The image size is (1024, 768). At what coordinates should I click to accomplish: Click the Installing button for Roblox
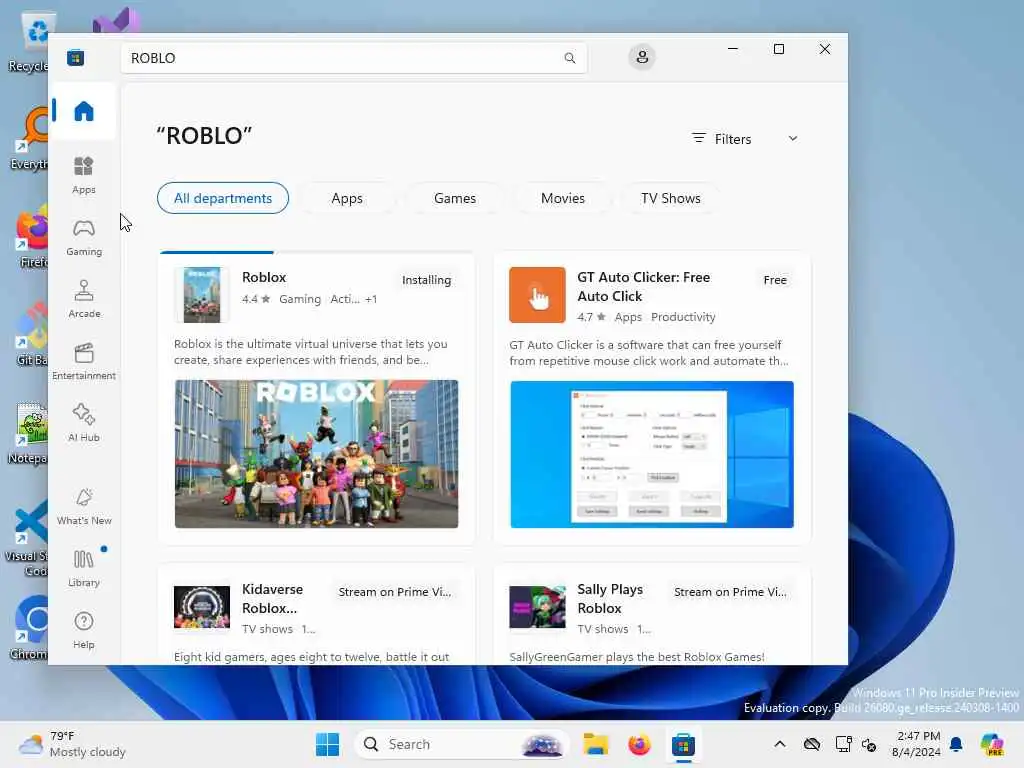coord(426,280)
